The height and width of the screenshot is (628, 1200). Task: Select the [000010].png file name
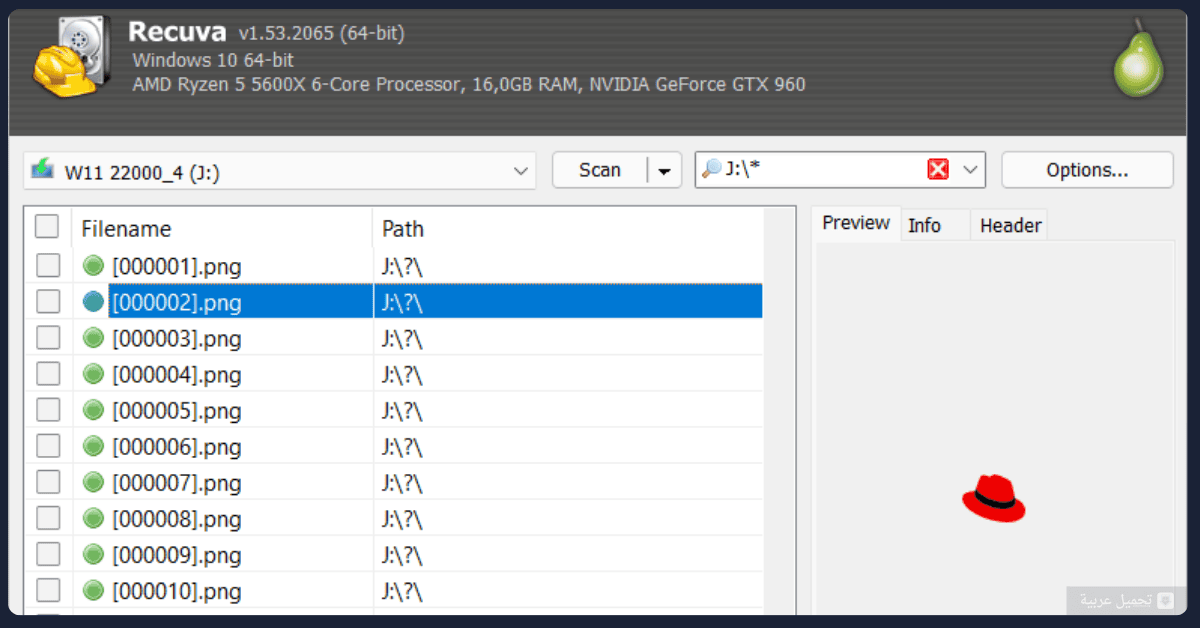tap(177, 591)
